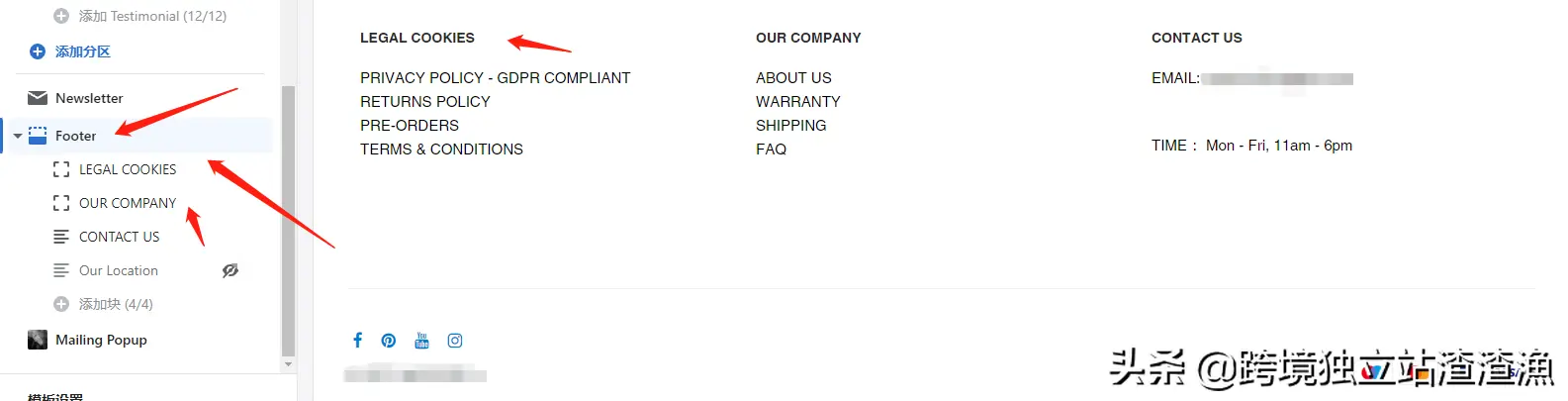Open PRIVACY POLICY - GDPR COMPLIANT link
The image size is (1568, 401).
pyautogui.click(x=495, y=78)
